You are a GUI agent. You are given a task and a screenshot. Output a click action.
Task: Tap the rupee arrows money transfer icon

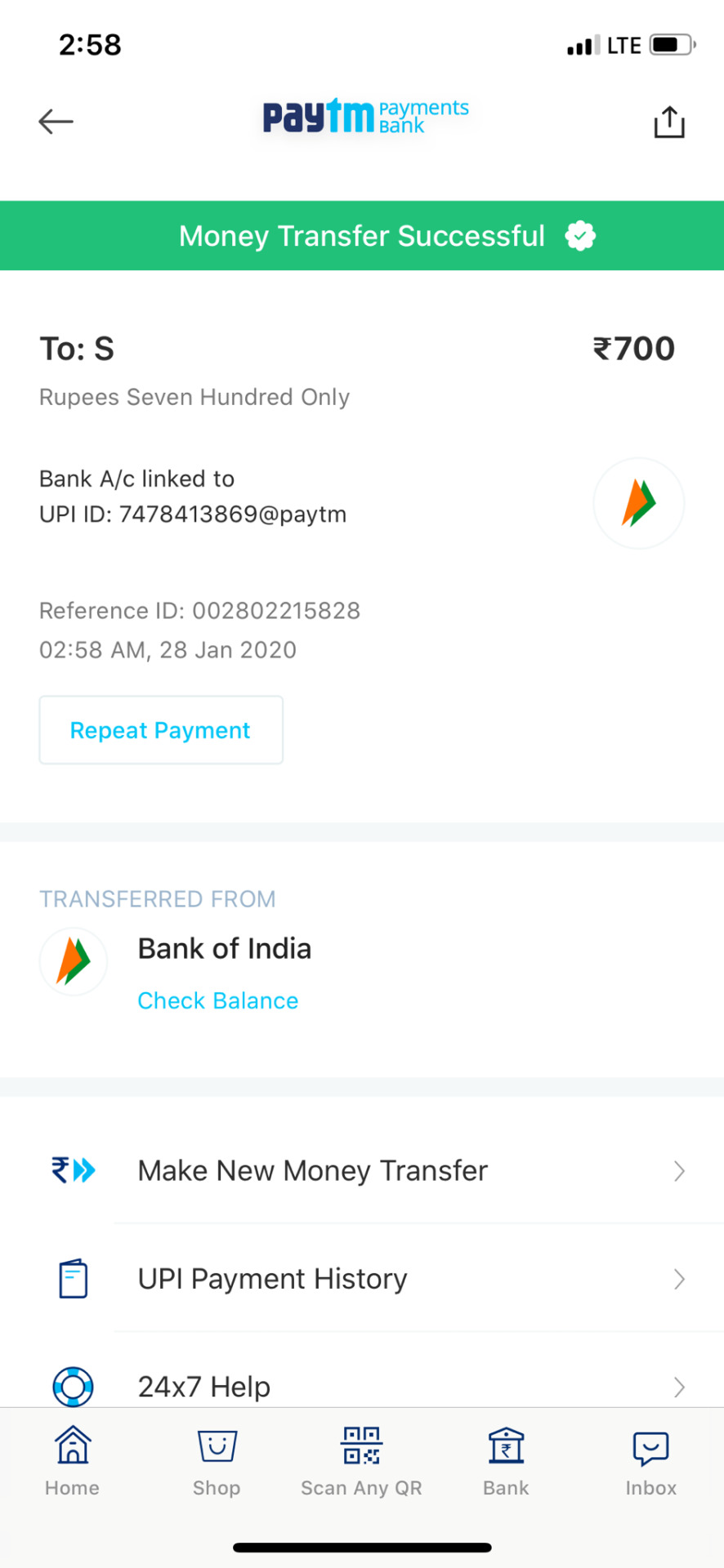[74, 1170]
